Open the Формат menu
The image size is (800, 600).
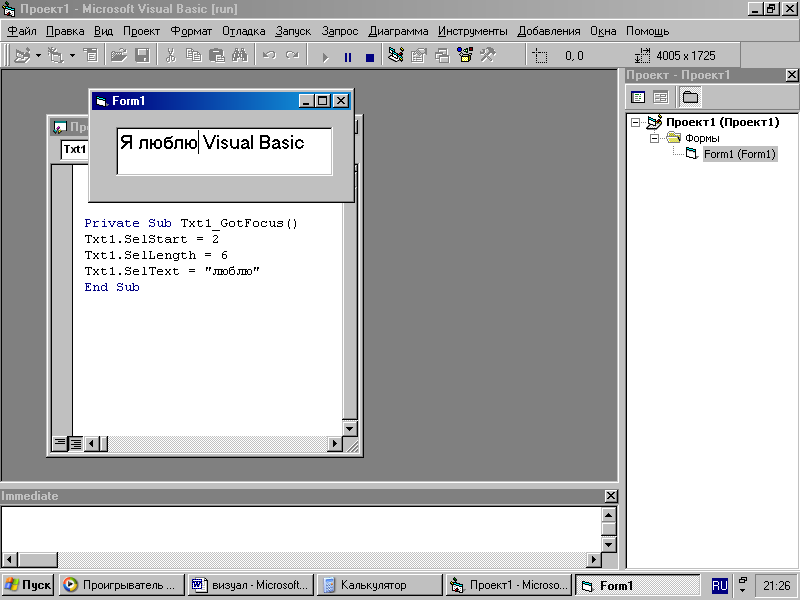coord(191,31)
